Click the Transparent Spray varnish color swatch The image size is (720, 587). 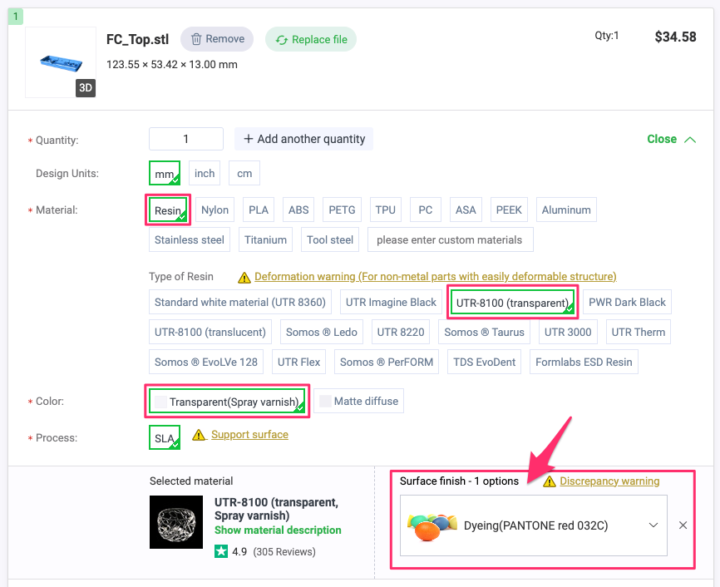coord(160,402)
